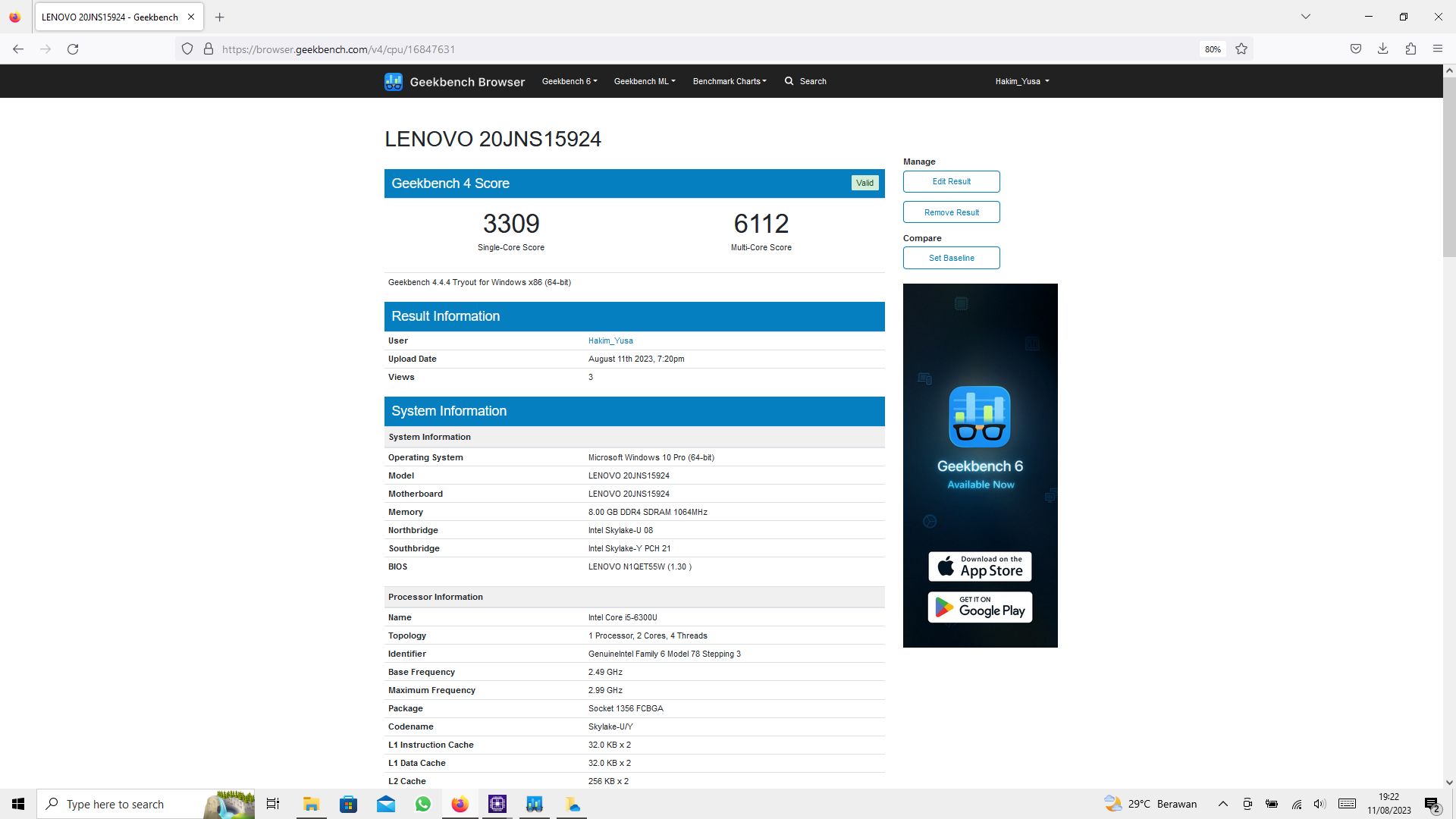Open the Geekbench app icon in taskbar
This screenshot has height=819, width=1456.
pos(535,804)
